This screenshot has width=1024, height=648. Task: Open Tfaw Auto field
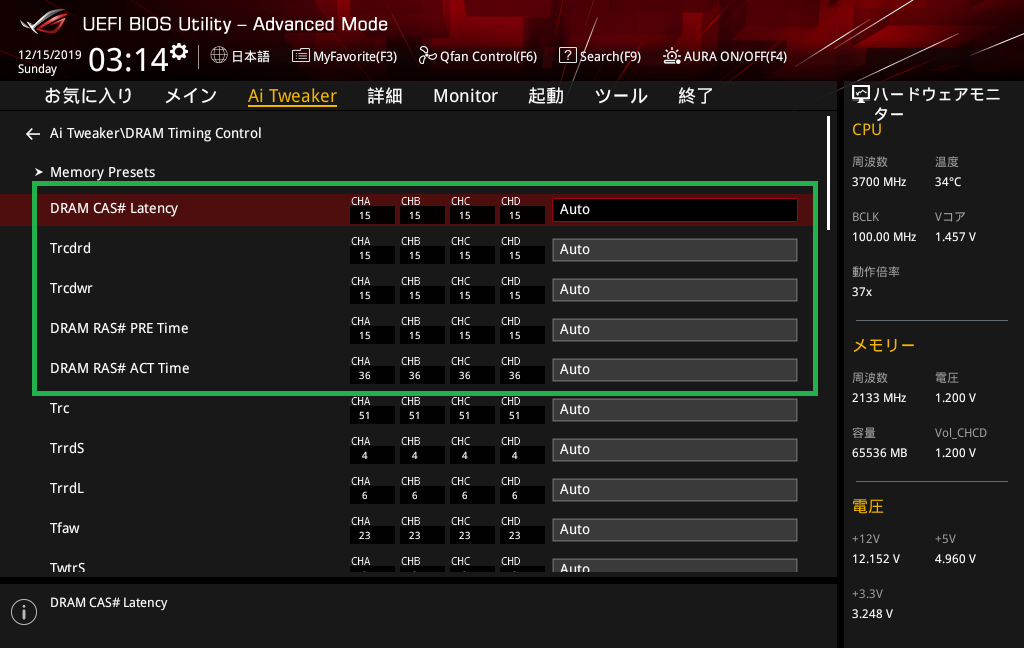click(x=675, y=530)
